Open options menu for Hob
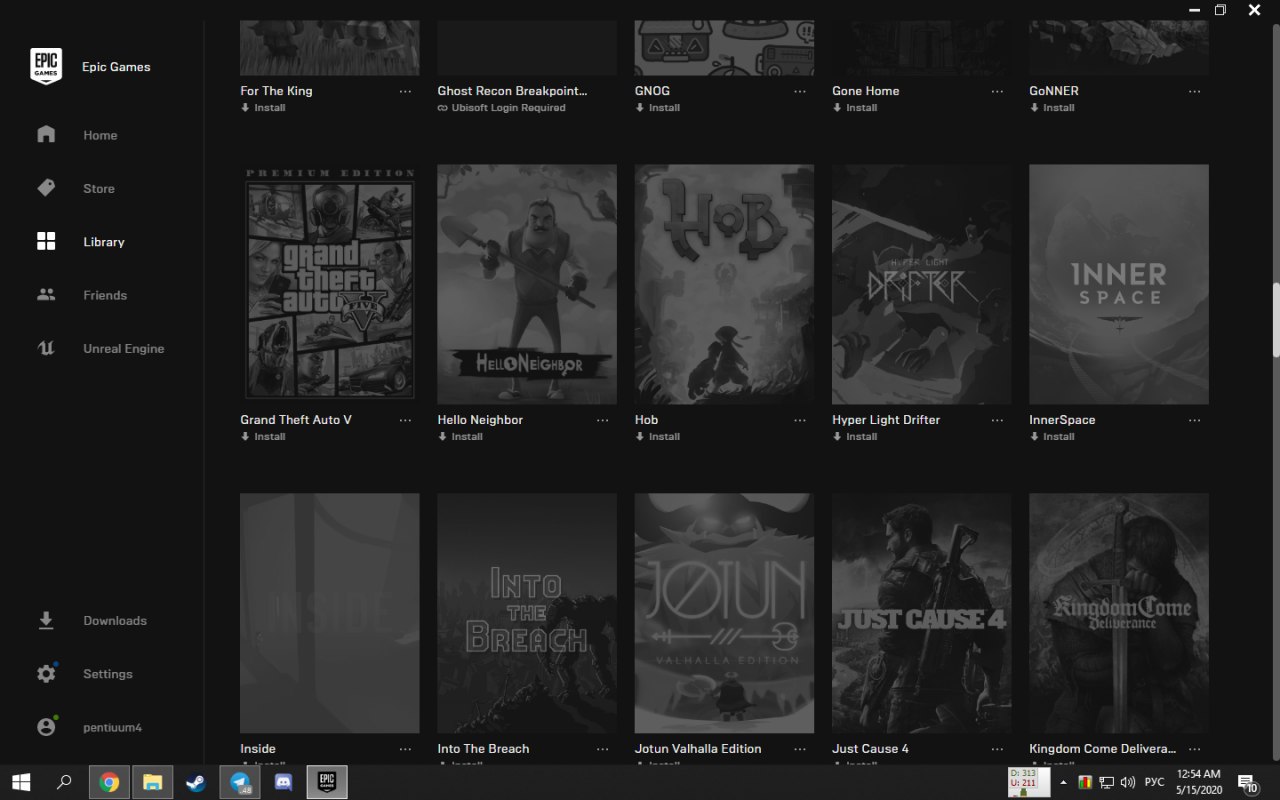Viewport: 1280px width, 800px height. click(x=800, y=420)
